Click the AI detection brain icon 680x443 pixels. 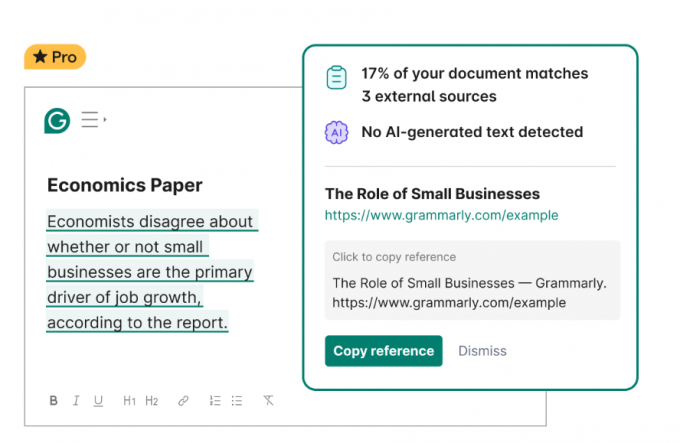[x=336, y=132]
